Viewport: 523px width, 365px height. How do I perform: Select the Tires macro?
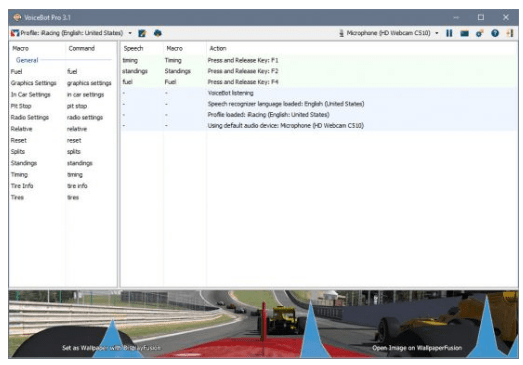[17, 198]
